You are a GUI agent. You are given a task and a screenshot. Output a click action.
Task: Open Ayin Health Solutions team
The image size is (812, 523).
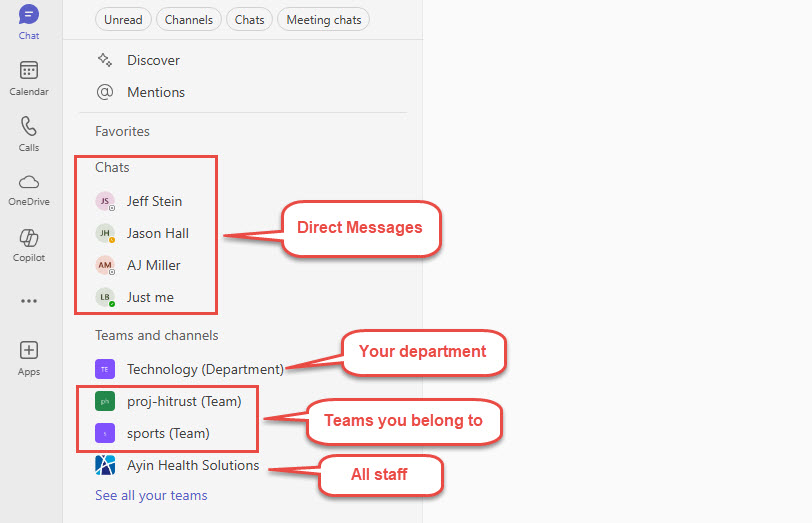pos(193,465)
